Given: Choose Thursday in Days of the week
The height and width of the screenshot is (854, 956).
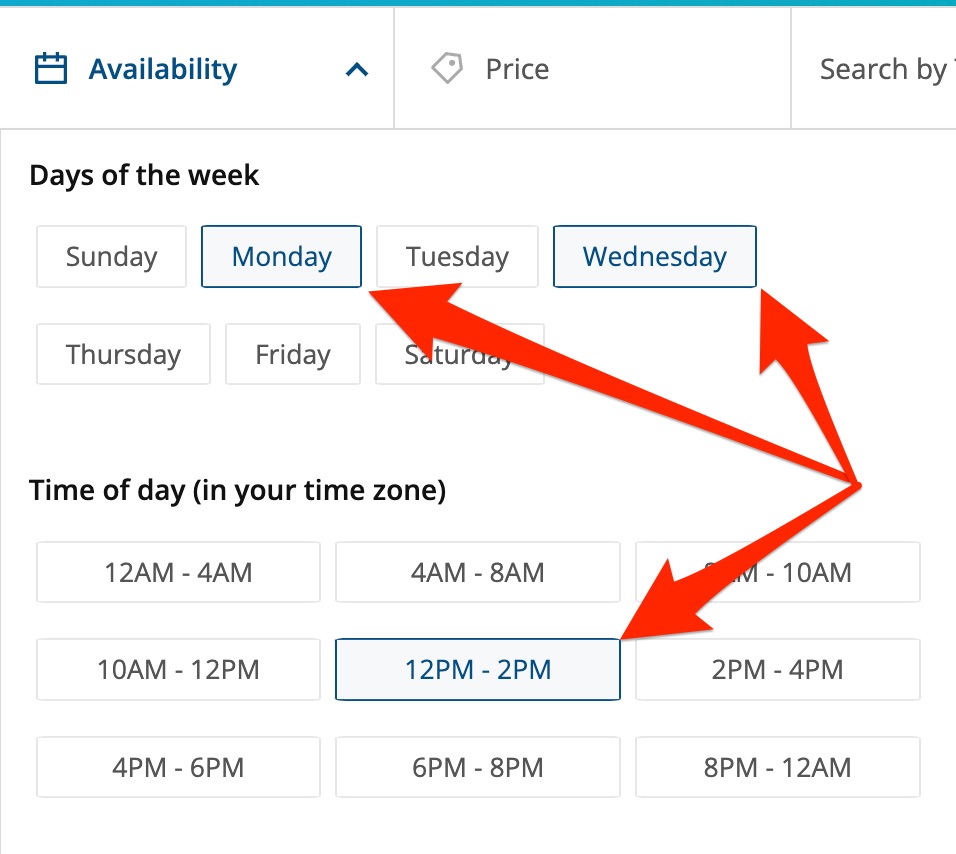Looking at the screenshot, I should click(x=123, y=355).
